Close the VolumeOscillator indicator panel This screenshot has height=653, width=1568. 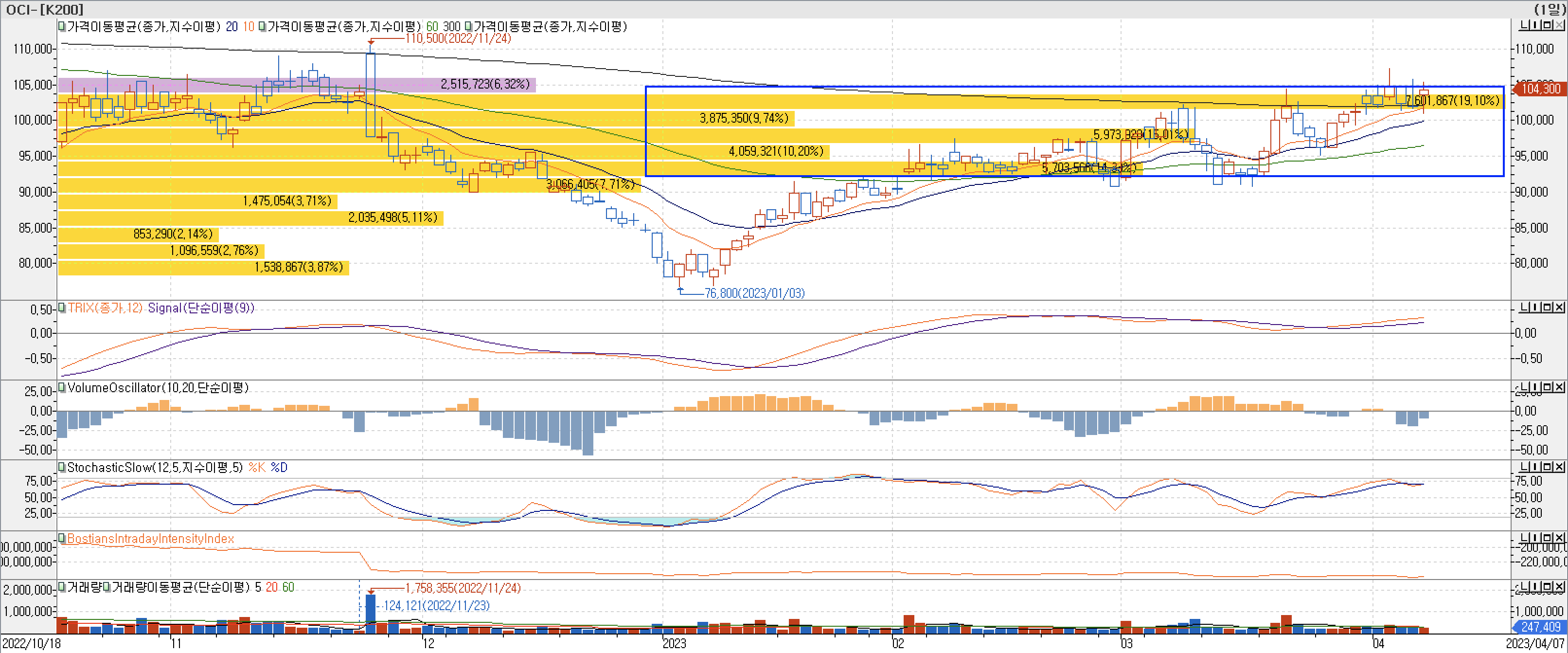click(x=1559, y=387)
